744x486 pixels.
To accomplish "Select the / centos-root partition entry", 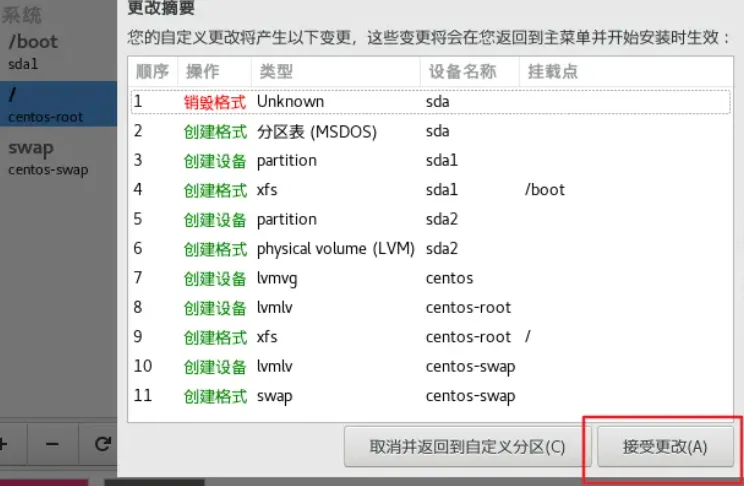I will tap(58, 104).
